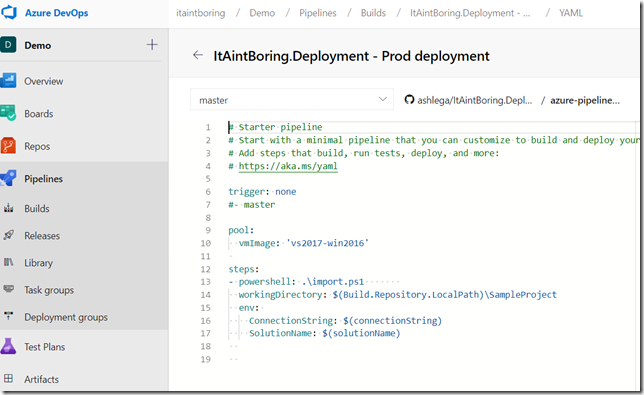
Task: Click line number 5 in the gutter
Action: tap(208, 179)
